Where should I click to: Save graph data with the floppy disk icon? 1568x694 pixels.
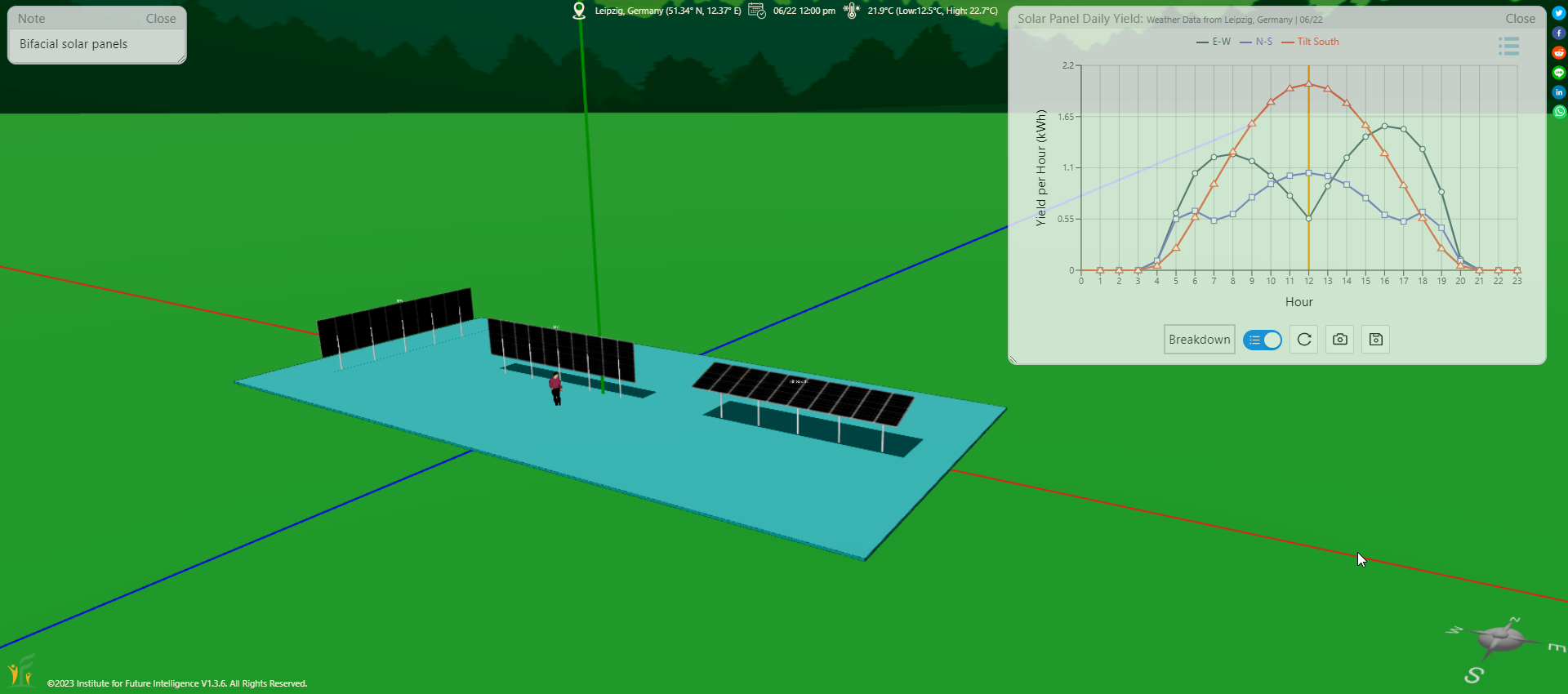[x=1376, y=340]
